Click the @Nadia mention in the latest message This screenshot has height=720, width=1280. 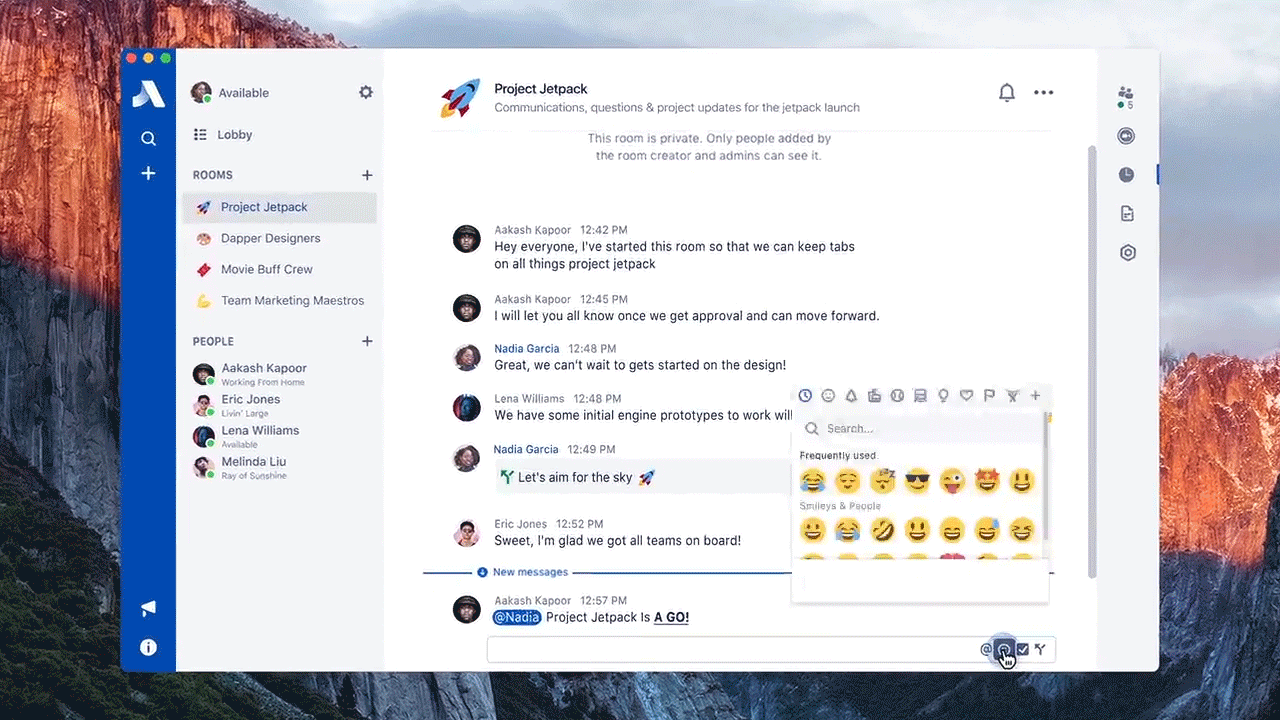pos(516,617)
